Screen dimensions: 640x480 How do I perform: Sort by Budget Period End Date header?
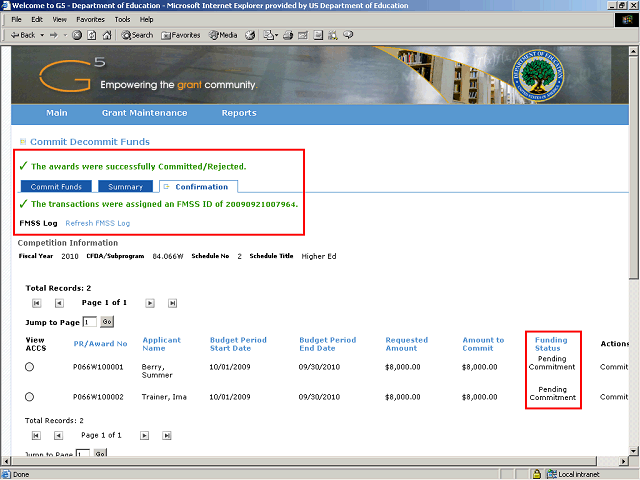pos(328,344)
